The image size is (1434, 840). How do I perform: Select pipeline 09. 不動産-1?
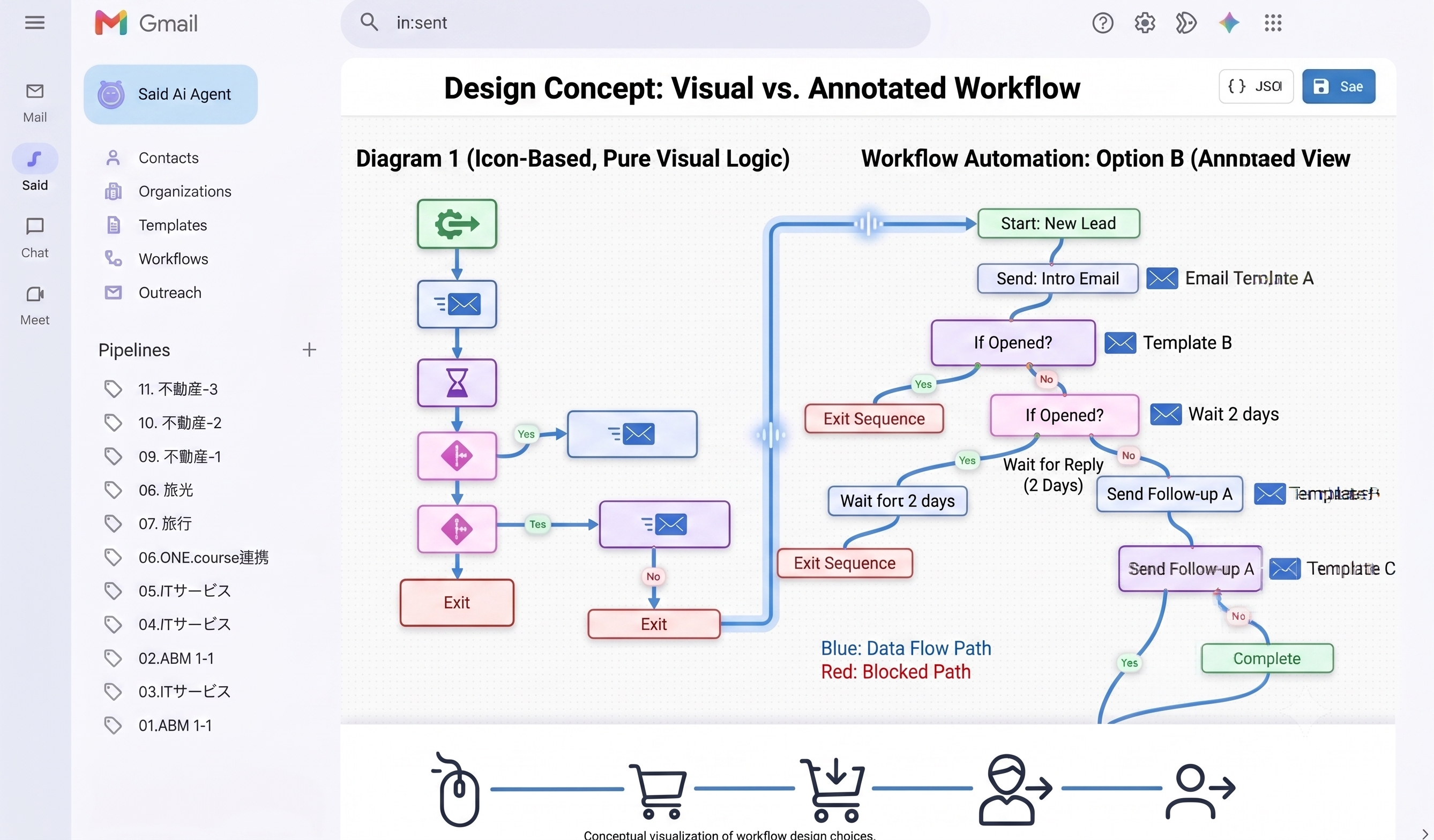pos(163,456)
